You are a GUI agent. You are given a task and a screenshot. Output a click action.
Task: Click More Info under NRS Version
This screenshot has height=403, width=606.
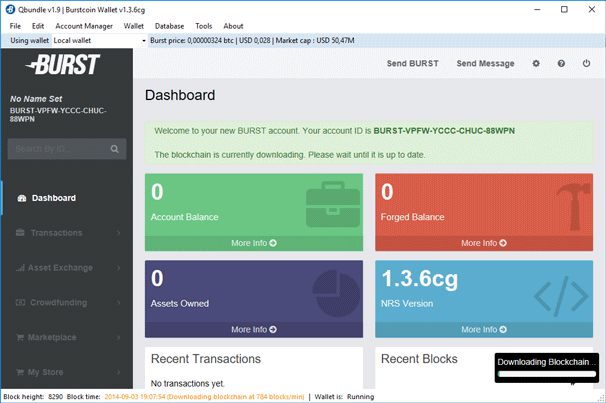[x=484, y=330]
